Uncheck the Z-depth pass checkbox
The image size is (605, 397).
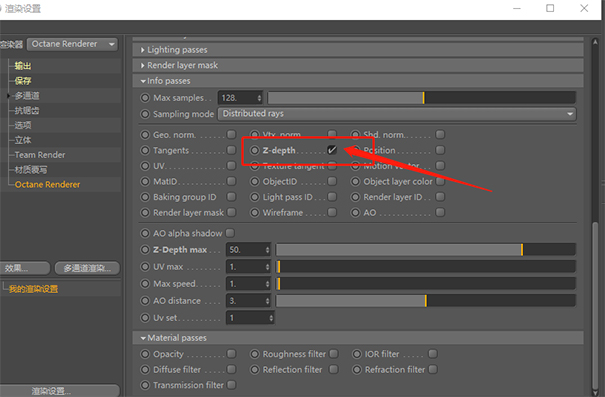(332, 150)
